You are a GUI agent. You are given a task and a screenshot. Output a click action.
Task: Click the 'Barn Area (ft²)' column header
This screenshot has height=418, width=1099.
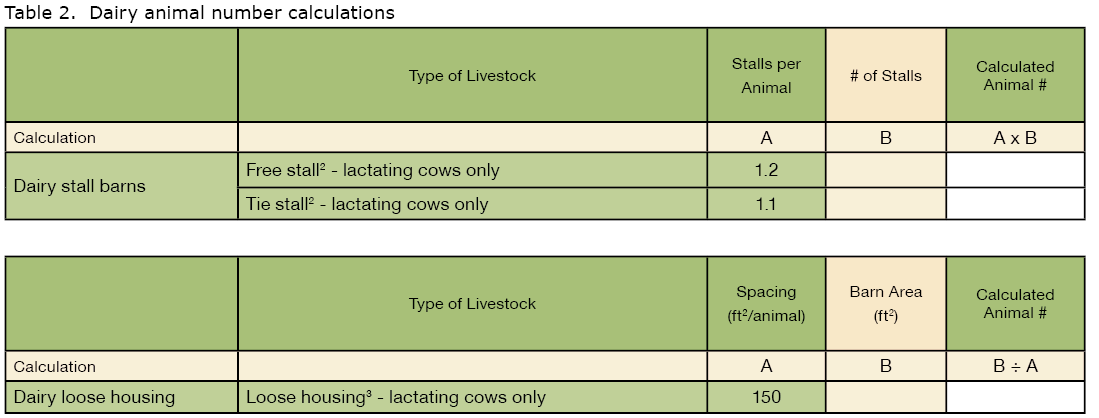point(886,304)
